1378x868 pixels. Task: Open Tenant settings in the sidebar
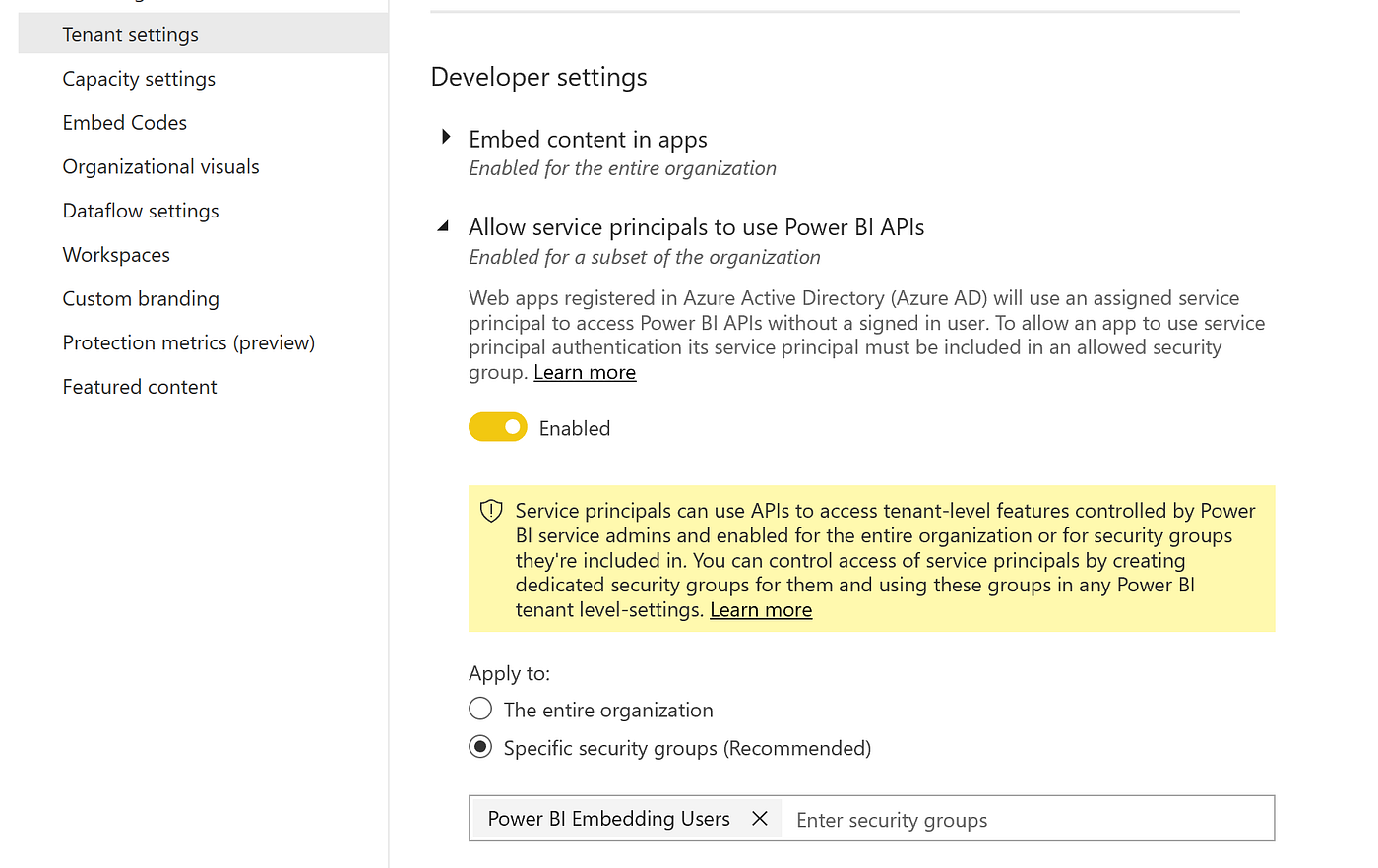pos(203,34)
